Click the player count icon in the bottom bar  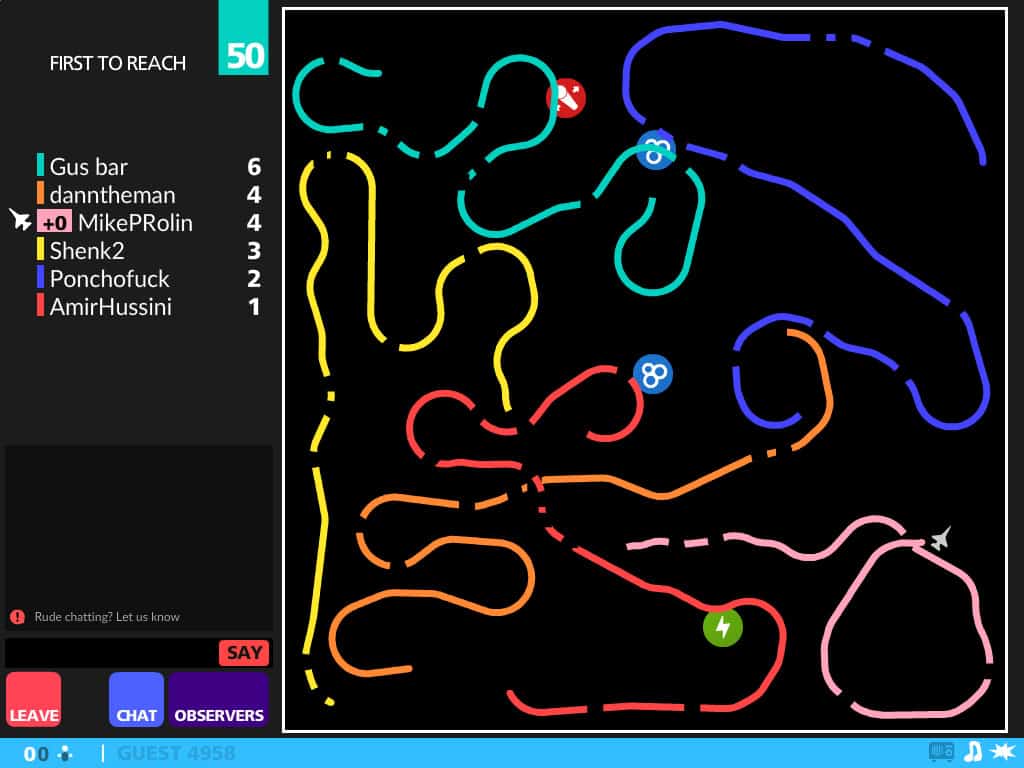64,753
